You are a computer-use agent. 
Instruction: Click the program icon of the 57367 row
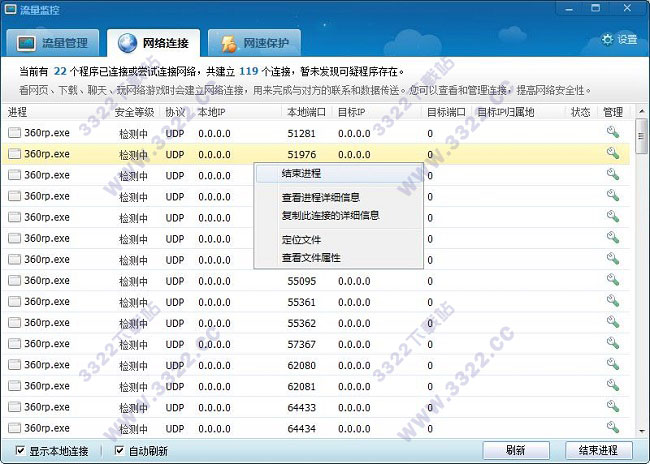[x=15, y=344]
